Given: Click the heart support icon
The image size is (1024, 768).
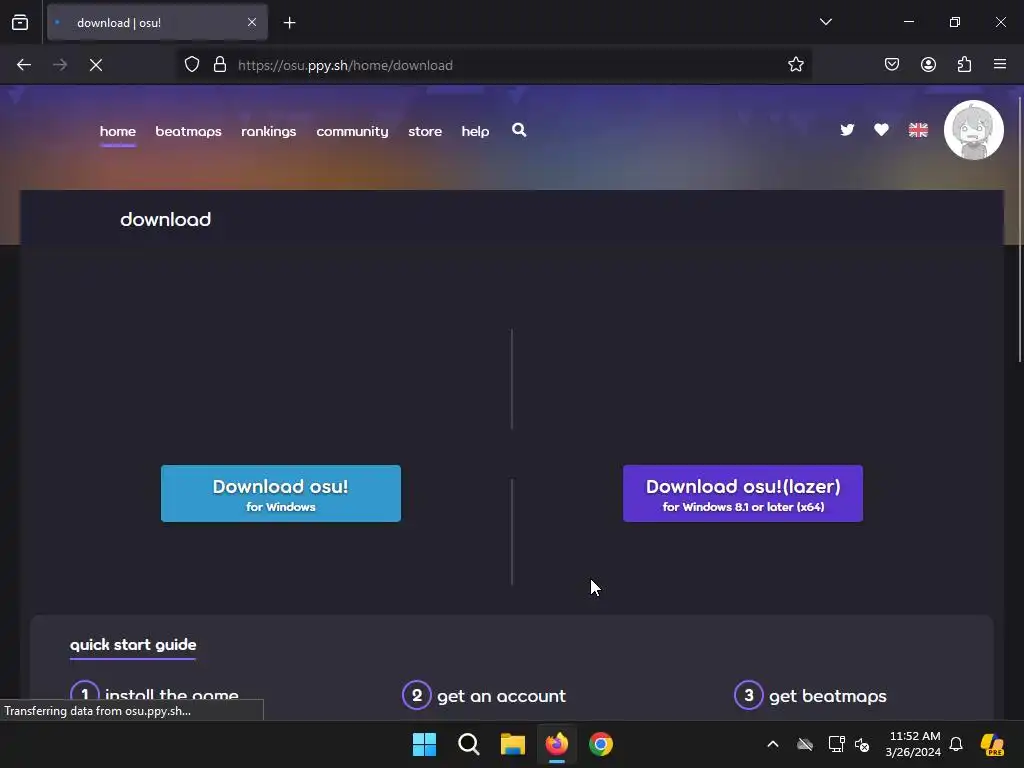Looking at the screenshot, I should tap(881, 130).
